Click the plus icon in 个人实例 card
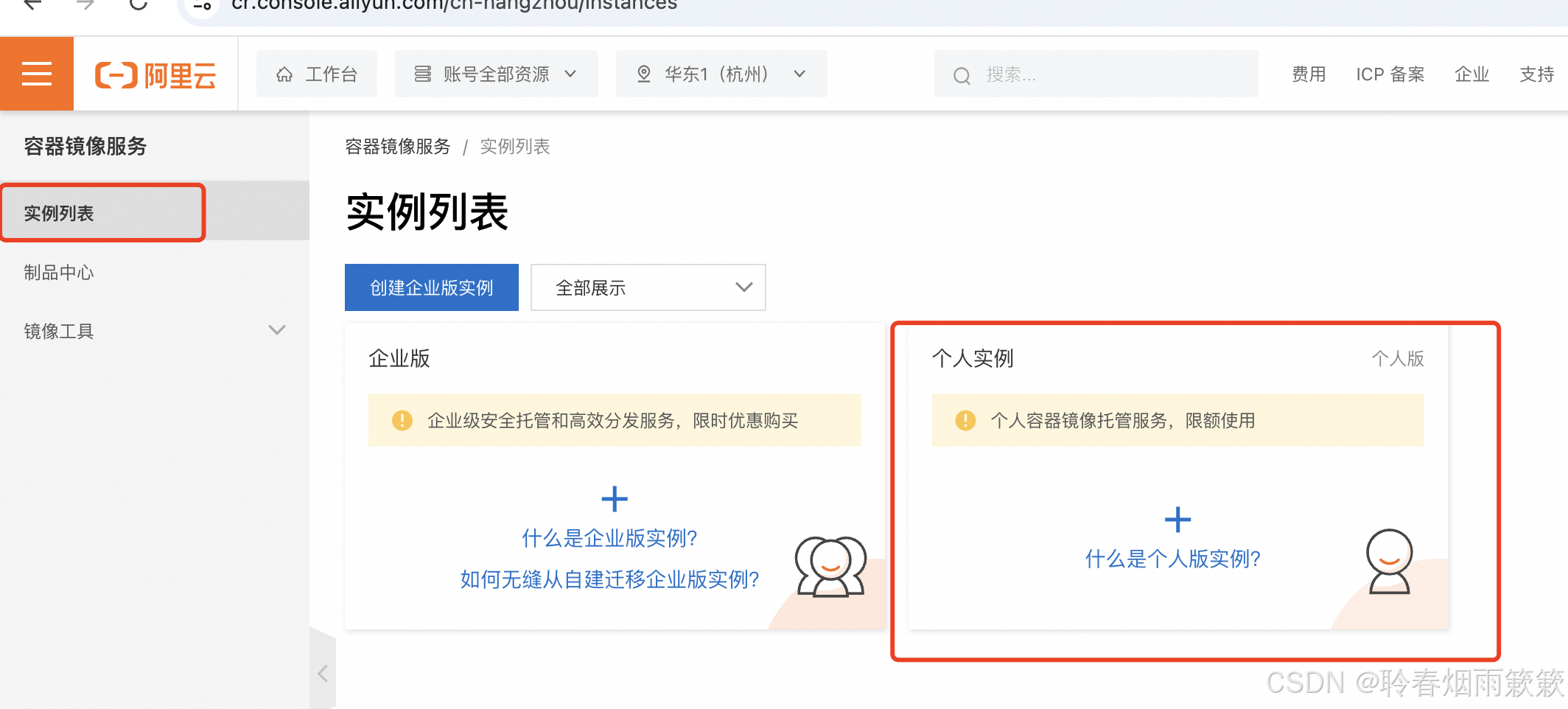The height and width of the screenshot is (709, 1568). (1177, 520)
